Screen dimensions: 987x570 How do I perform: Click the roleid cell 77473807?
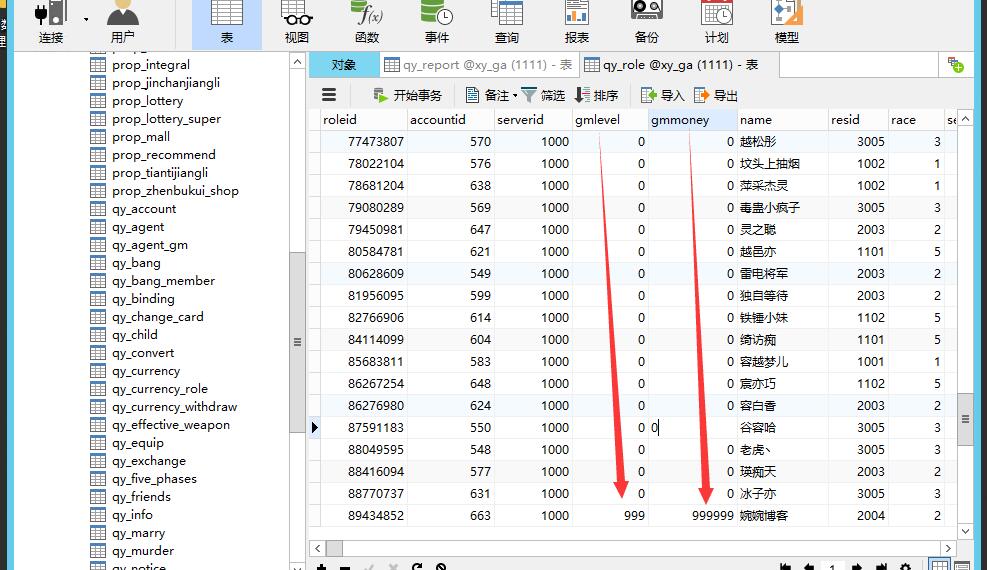(x=363, y=142)
